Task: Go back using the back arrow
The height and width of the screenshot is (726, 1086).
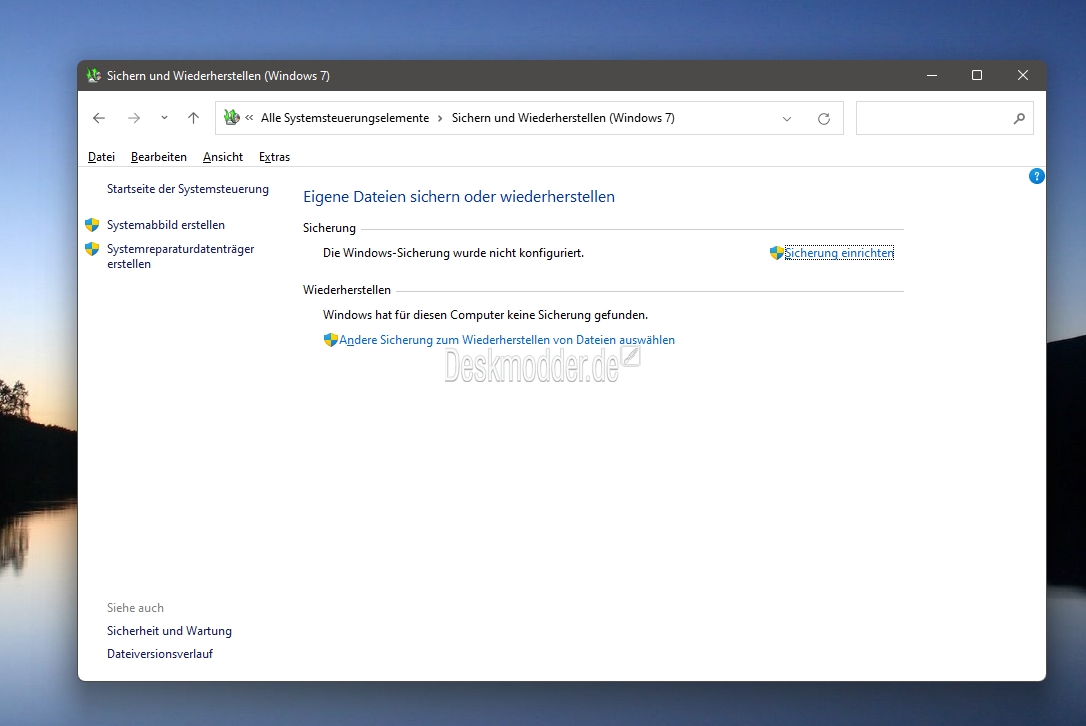Action: [99, 118]
